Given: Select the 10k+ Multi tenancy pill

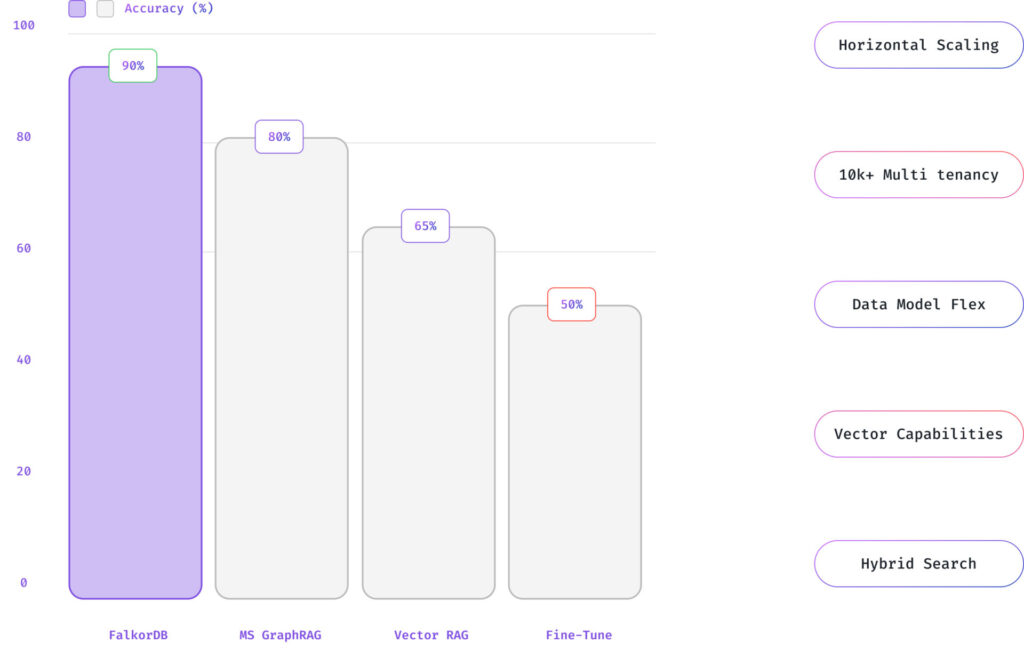Looking at the screenshot, I should pos(918,175).
